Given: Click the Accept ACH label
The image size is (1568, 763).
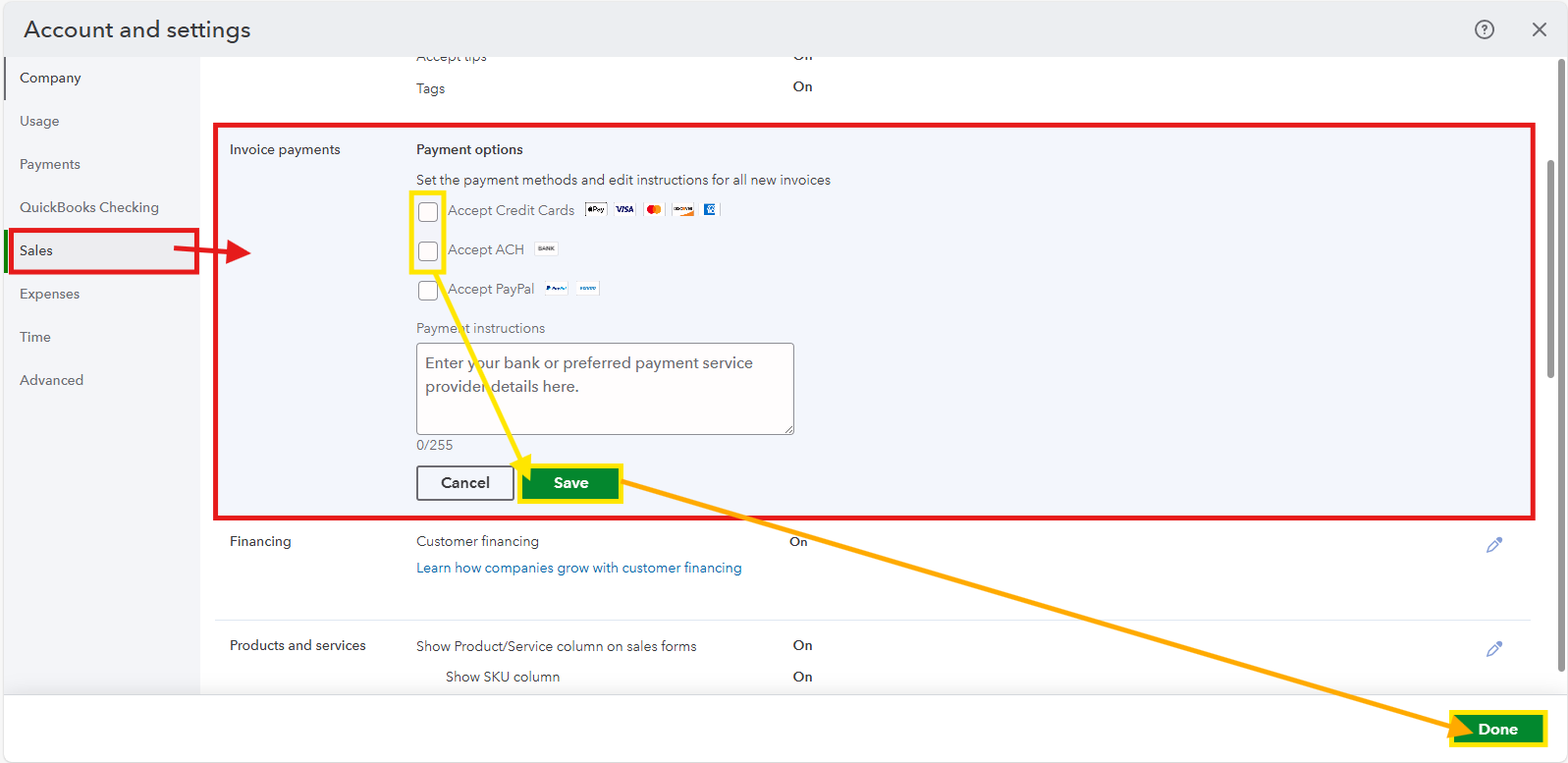Looking at the screenshot, I should (486, 249).
